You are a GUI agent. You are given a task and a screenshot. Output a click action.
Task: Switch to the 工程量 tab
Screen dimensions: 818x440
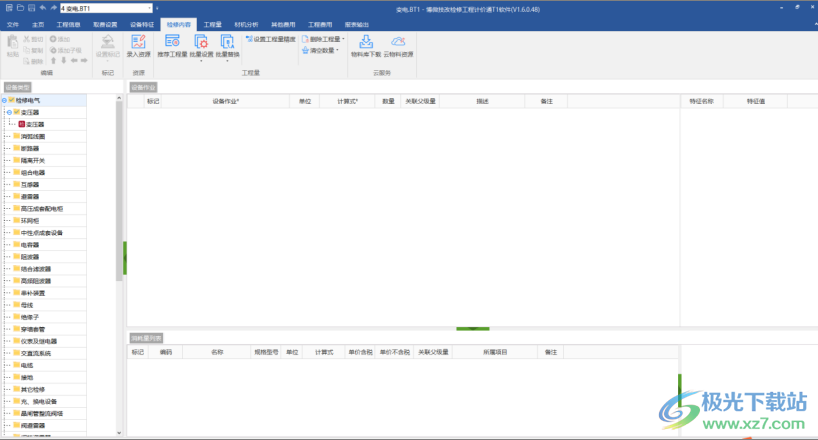(x=212, y=25)
